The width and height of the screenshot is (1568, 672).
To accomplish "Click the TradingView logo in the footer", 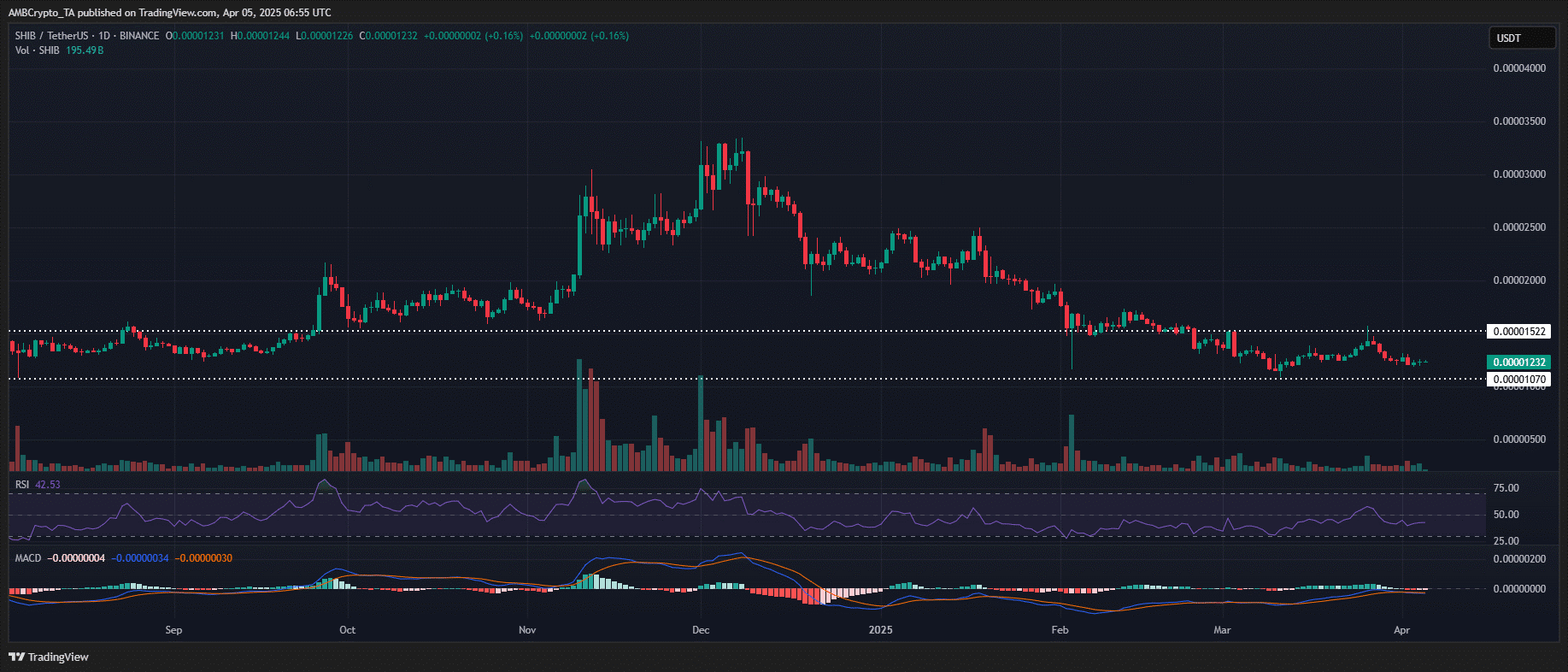I will pos(49,657).
